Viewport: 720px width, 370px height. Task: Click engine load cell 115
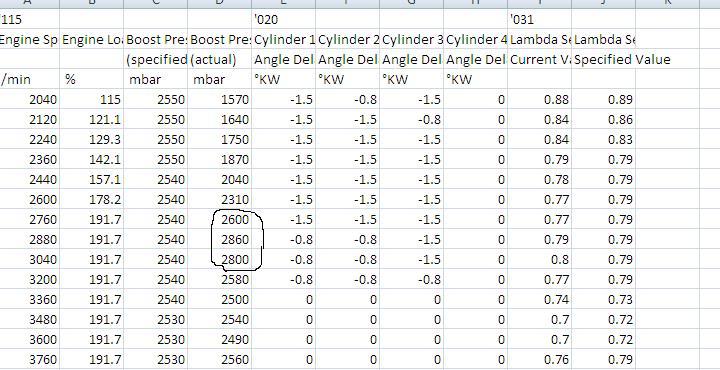tap(91, 100)
